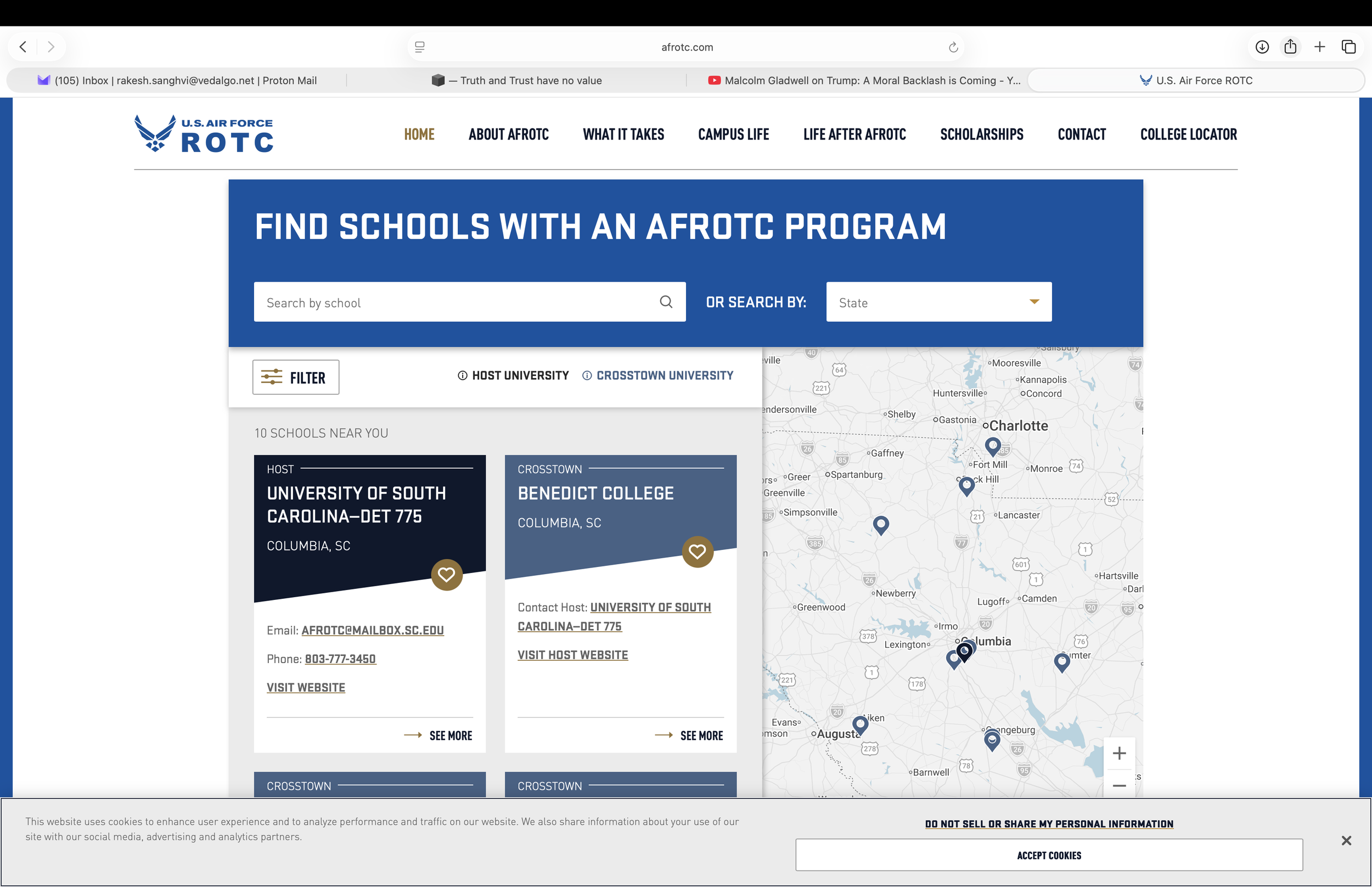Close the cookie banner with X
This screenshot has height=887, width=1372.
[x=1346, y=841]
